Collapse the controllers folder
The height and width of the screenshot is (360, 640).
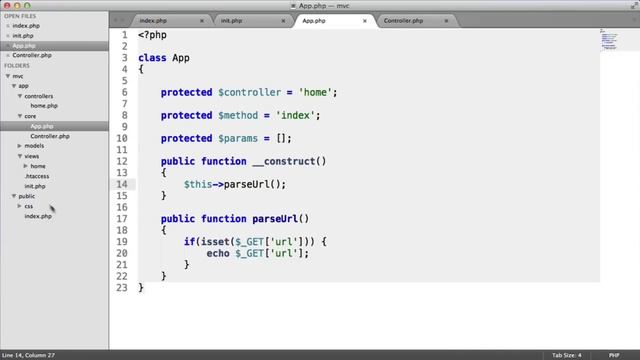(20, 96)
